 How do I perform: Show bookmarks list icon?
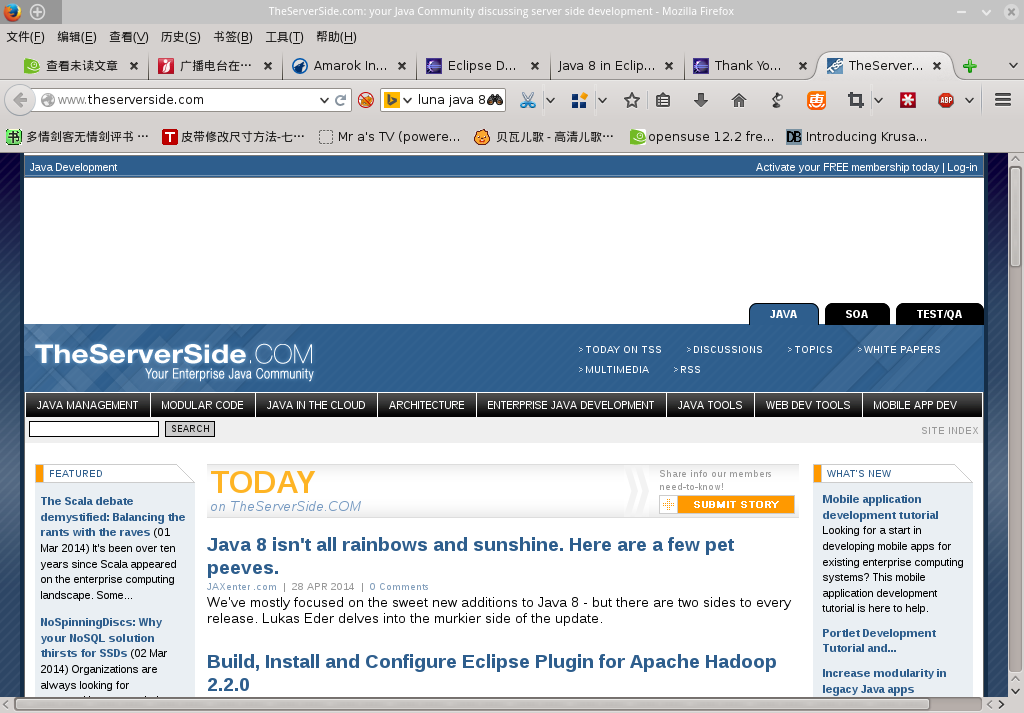coord(663,100)
